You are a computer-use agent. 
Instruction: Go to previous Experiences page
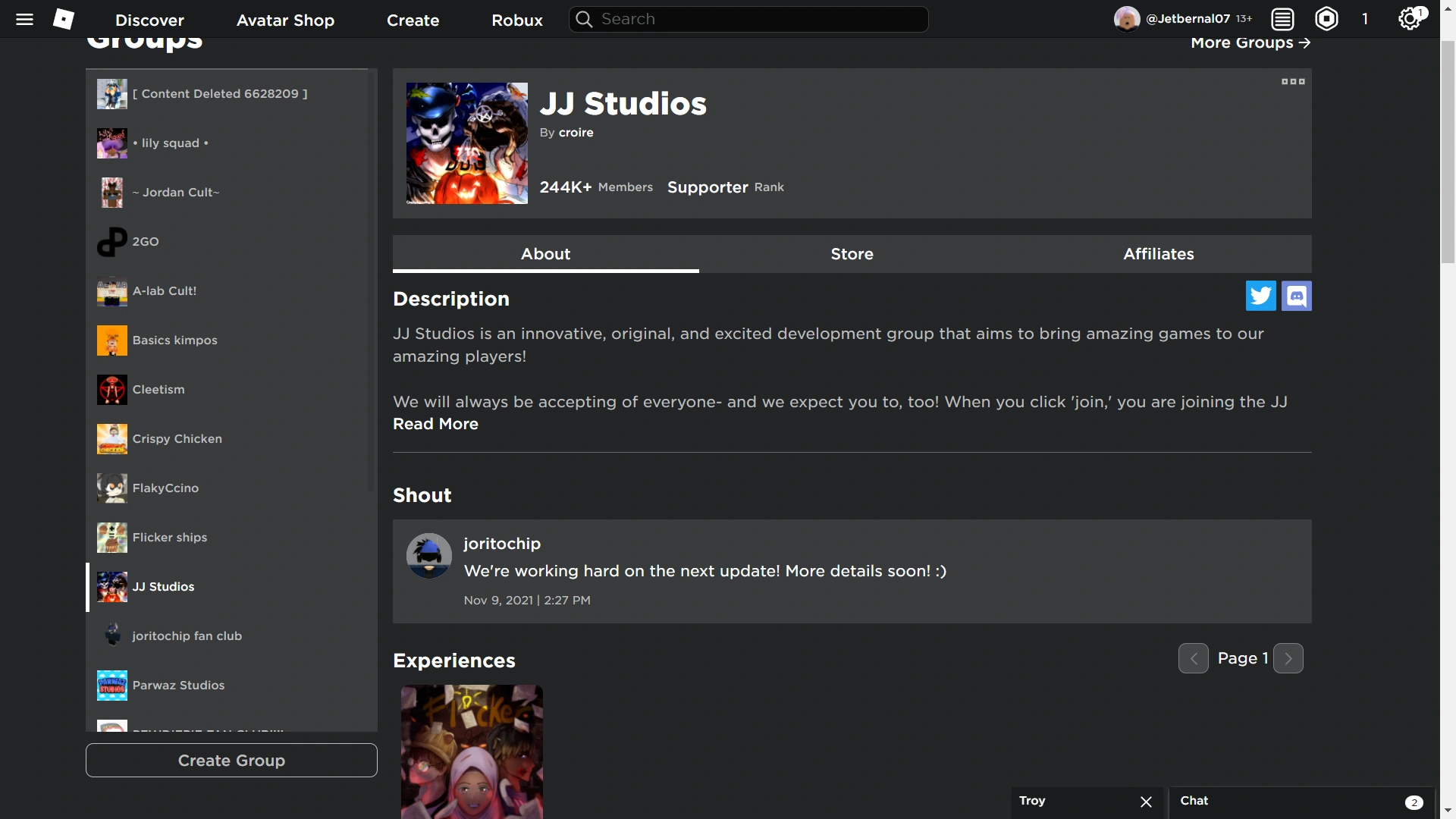click(1193, 659)
